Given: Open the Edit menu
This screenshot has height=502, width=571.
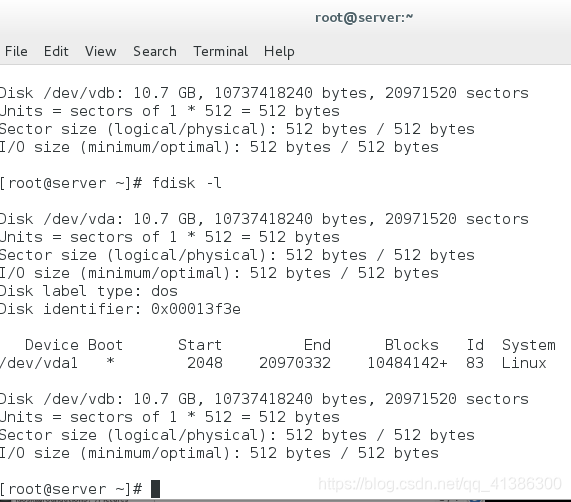Looking at the screenshot, I should coord(56,51).
